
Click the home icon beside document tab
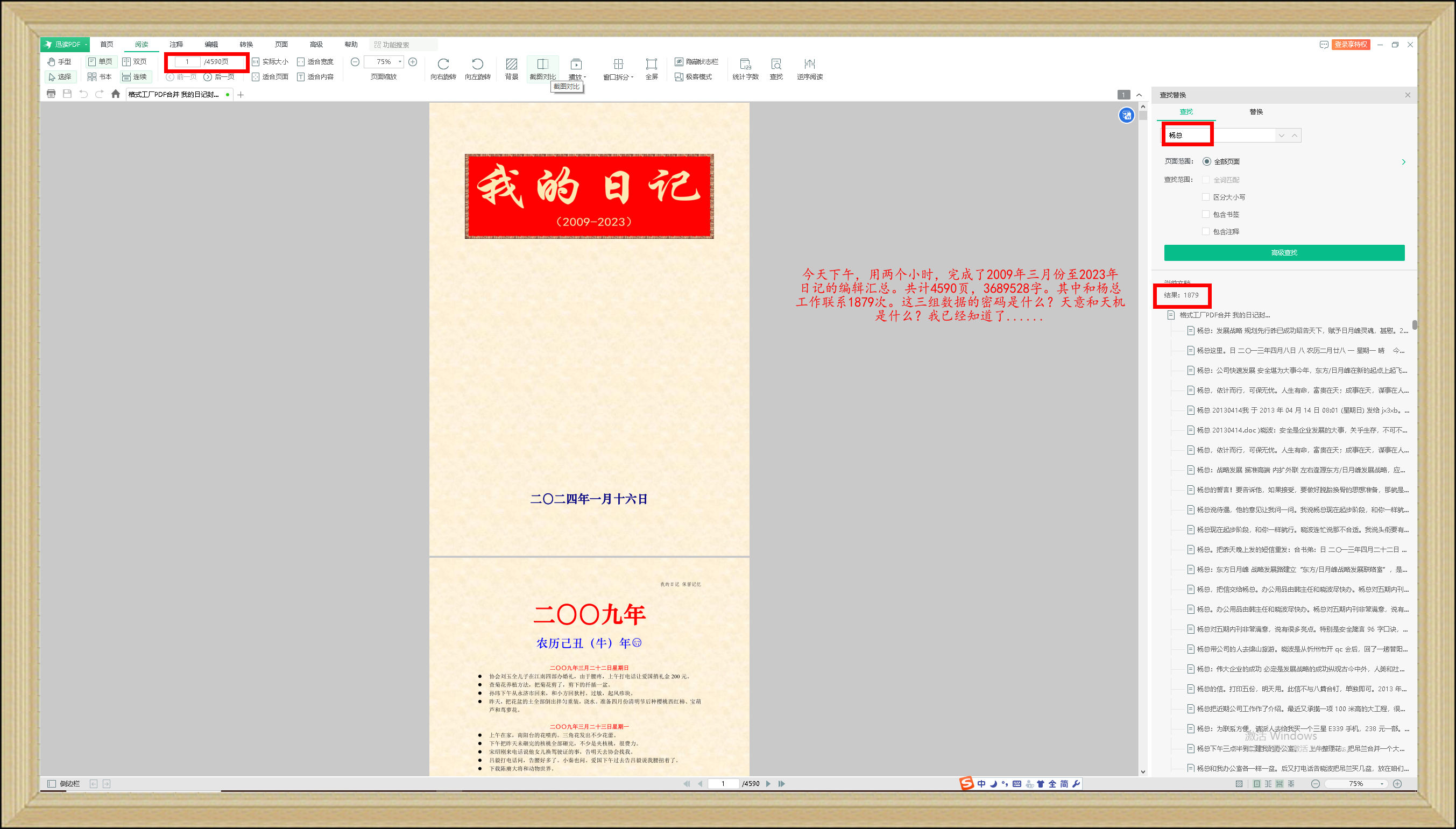coord(116,94)
